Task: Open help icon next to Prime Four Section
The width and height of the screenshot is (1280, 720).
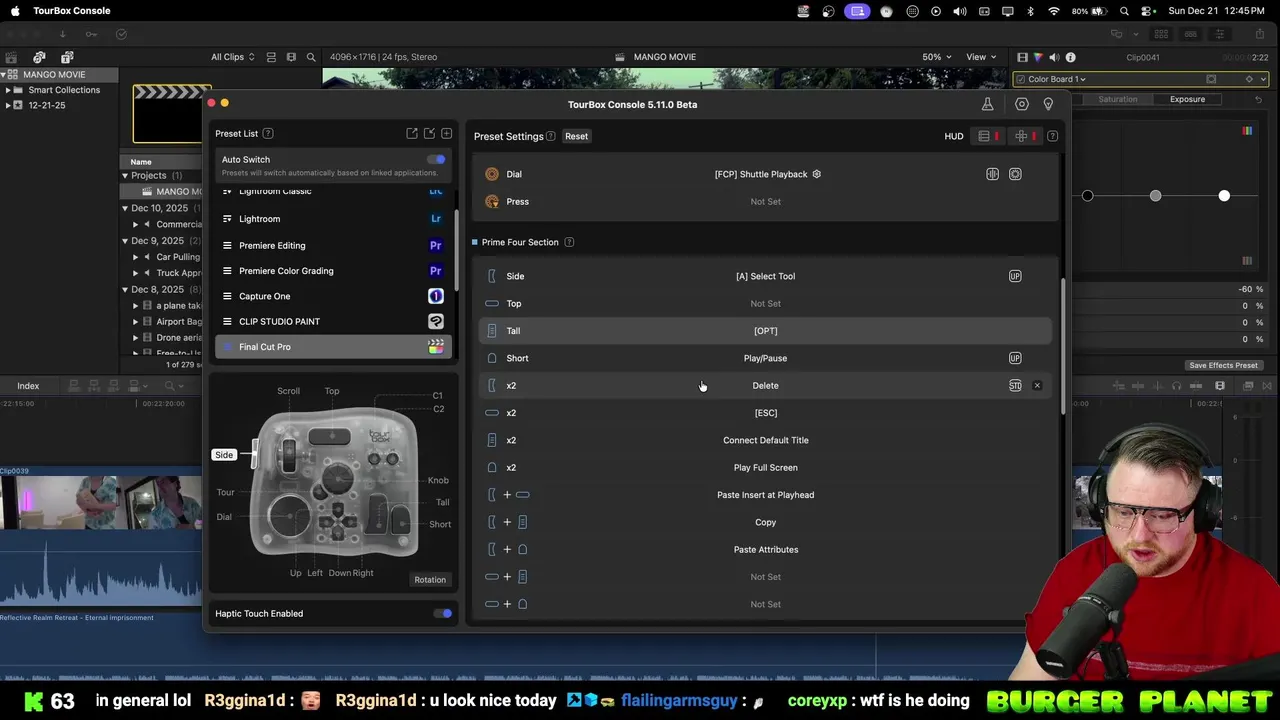Action: (x=569, y=242)
